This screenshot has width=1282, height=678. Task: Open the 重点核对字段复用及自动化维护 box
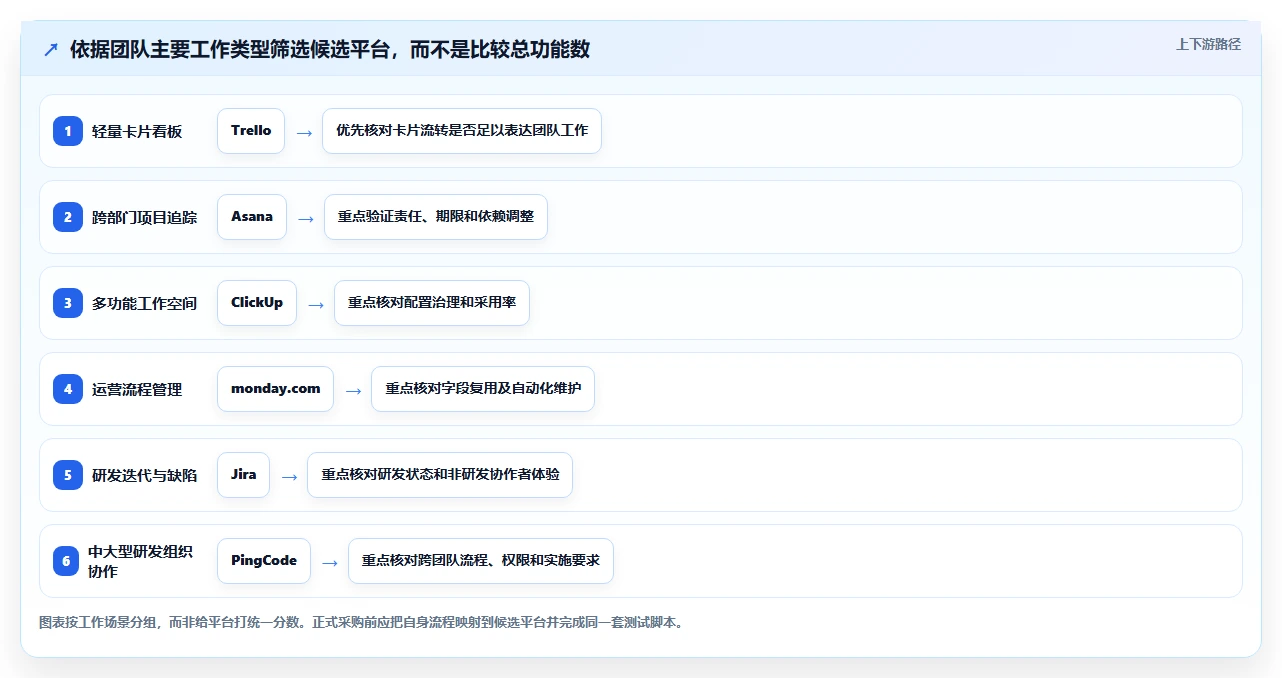(x=483, y=389)
